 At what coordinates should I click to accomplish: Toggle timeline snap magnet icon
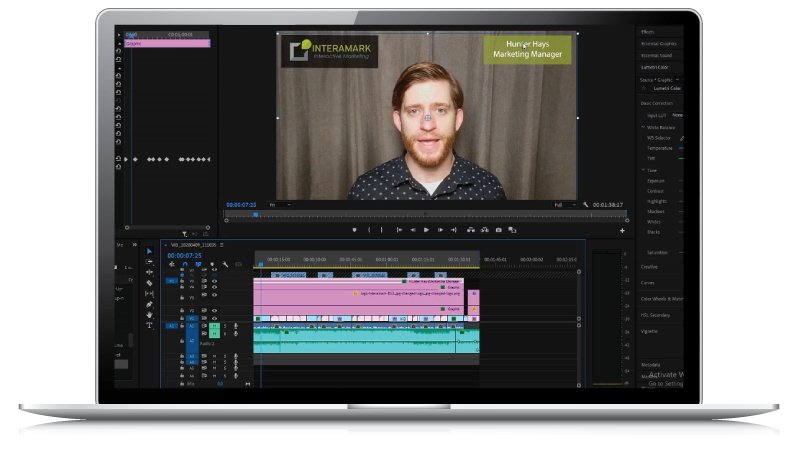185,264
